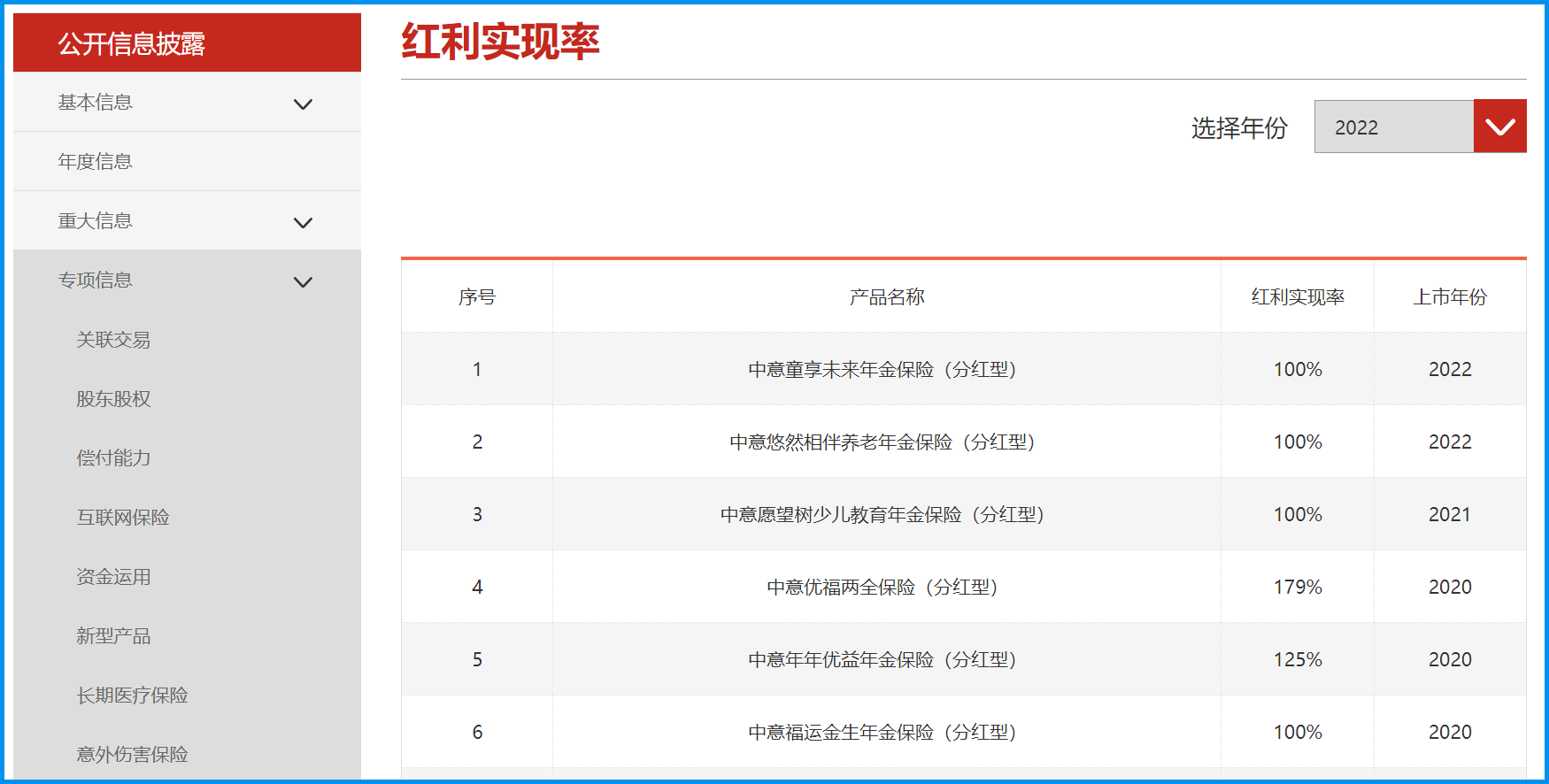This screenshot has height=784, width=1549.
Task: Open the 年度信息 menu item
Action: (96, 162)
